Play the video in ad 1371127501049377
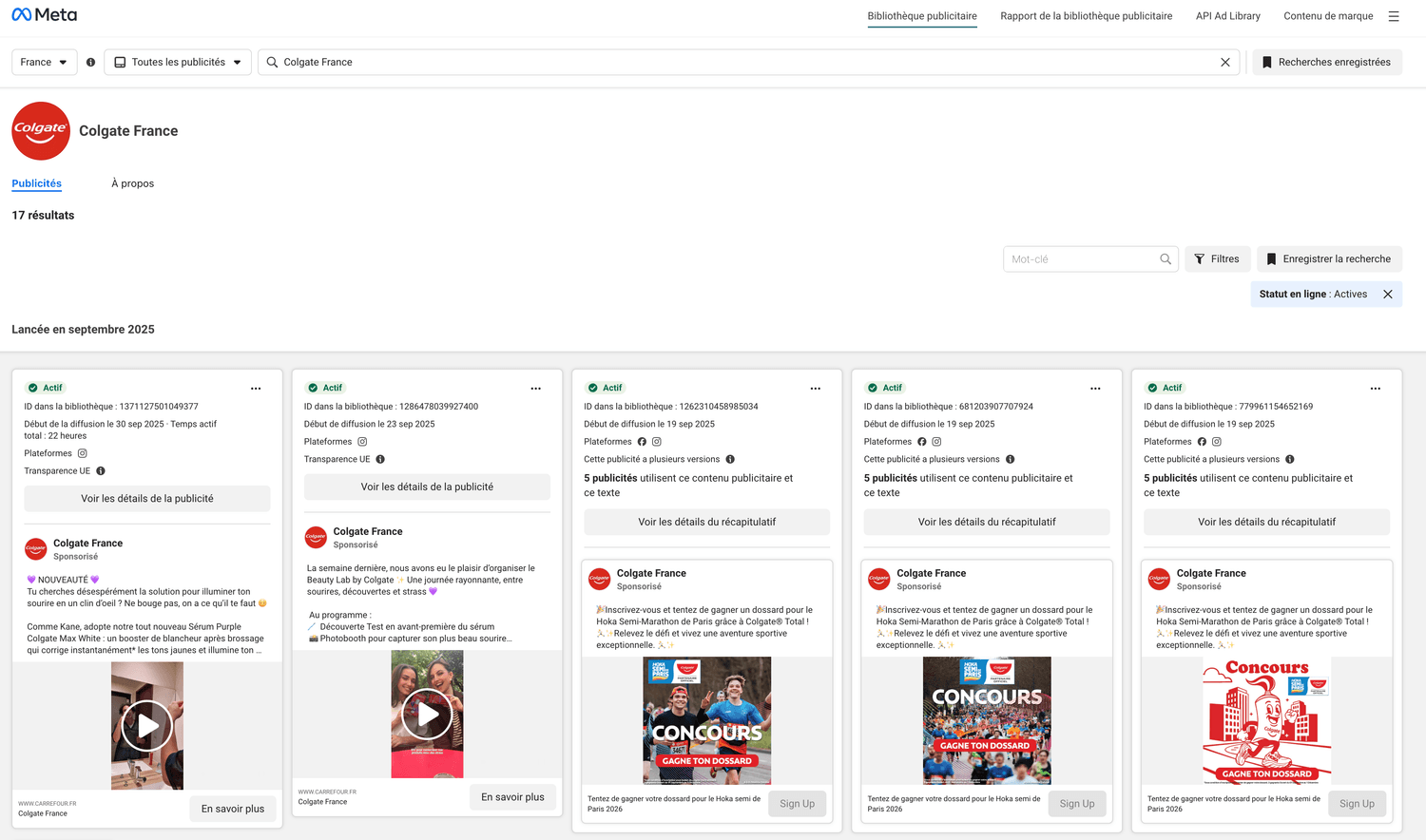Image resolution: width=1426 pixels, height=840 pixels. click(147, 726)
